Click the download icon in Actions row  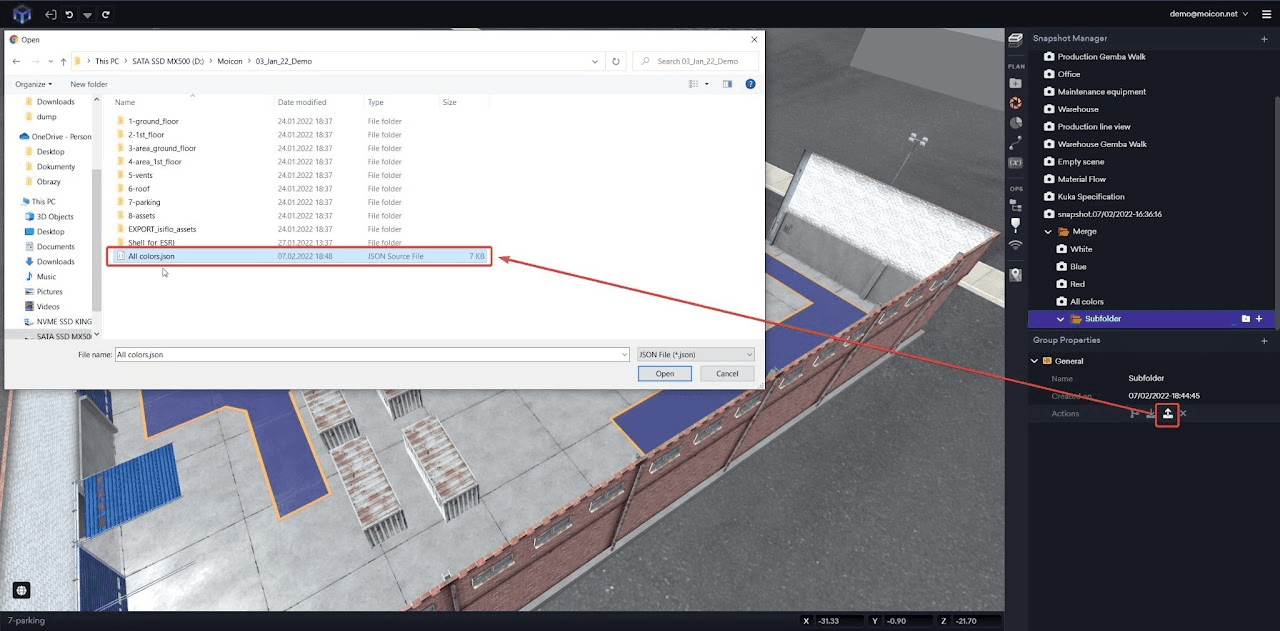(1150, 414)
